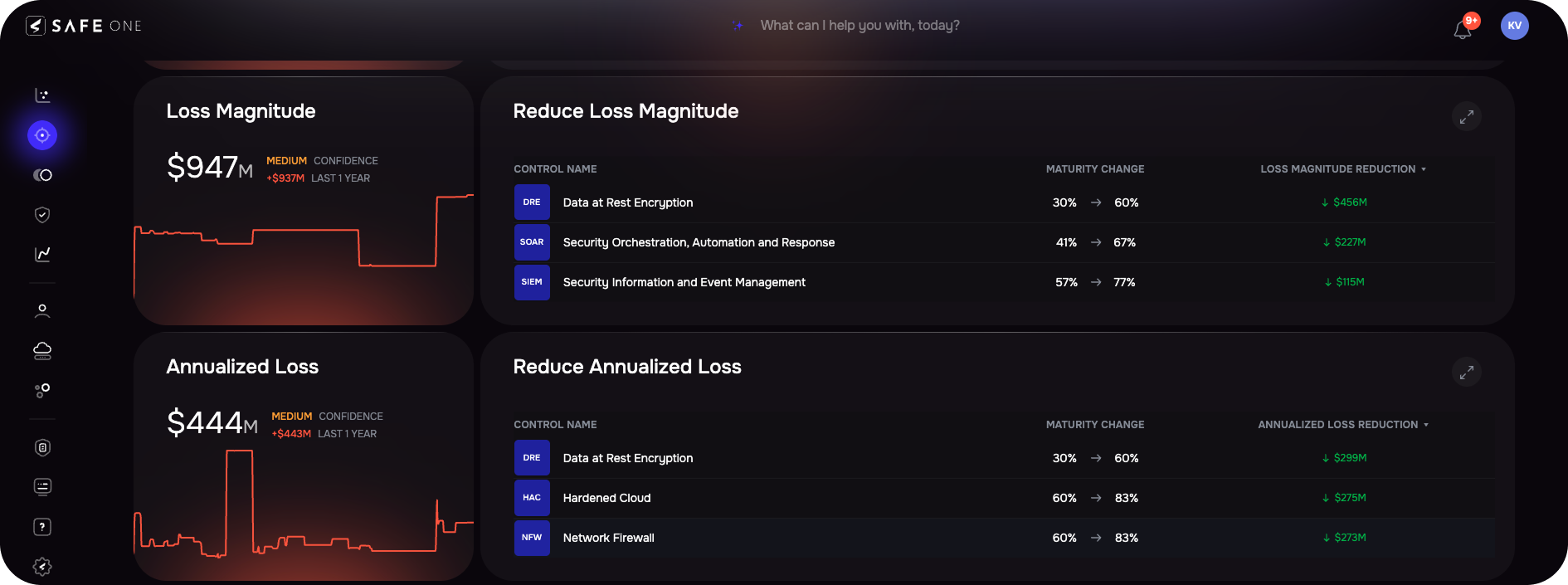Screen dimensions: 1568x585
Task: Click the sparkle AI assistant icon
Action: (x=737, y=26)
